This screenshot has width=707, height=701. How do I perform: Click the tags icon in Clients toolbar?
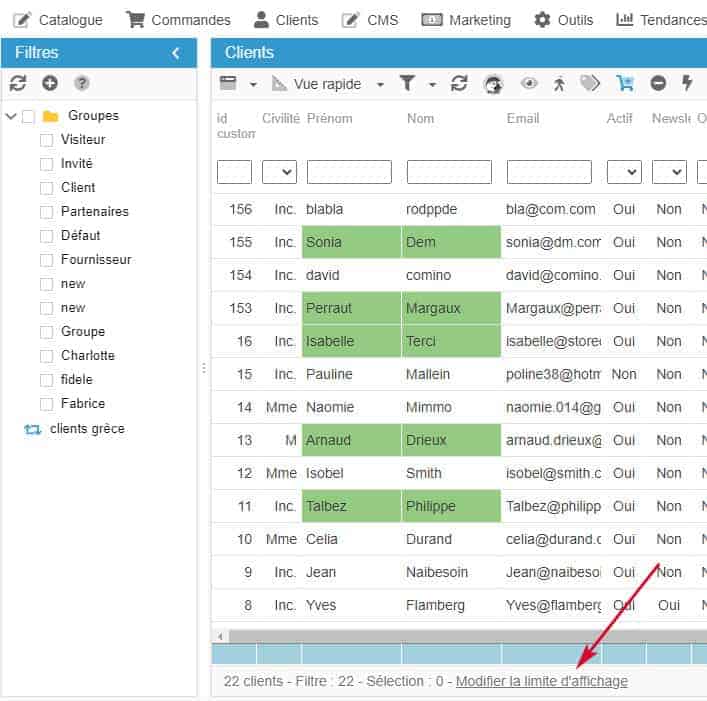pos(591,84)
